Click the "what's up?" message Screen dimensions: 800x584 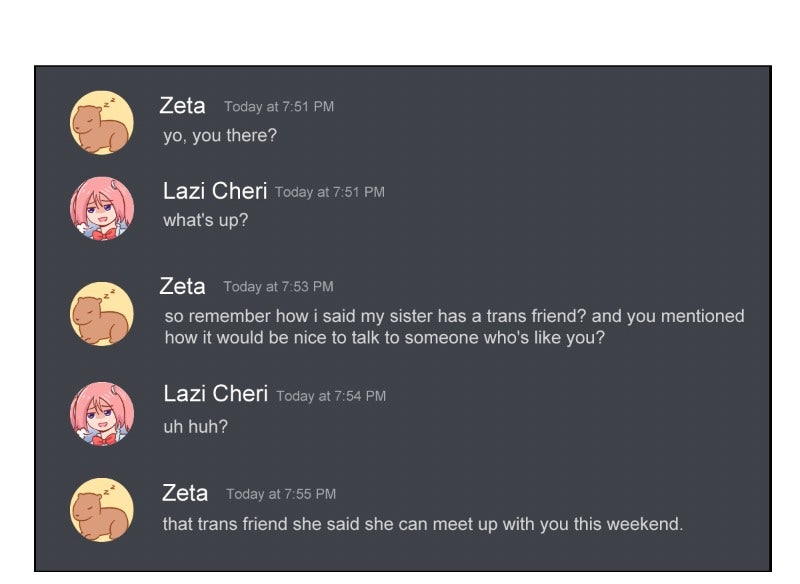click(x=205, y=220)
